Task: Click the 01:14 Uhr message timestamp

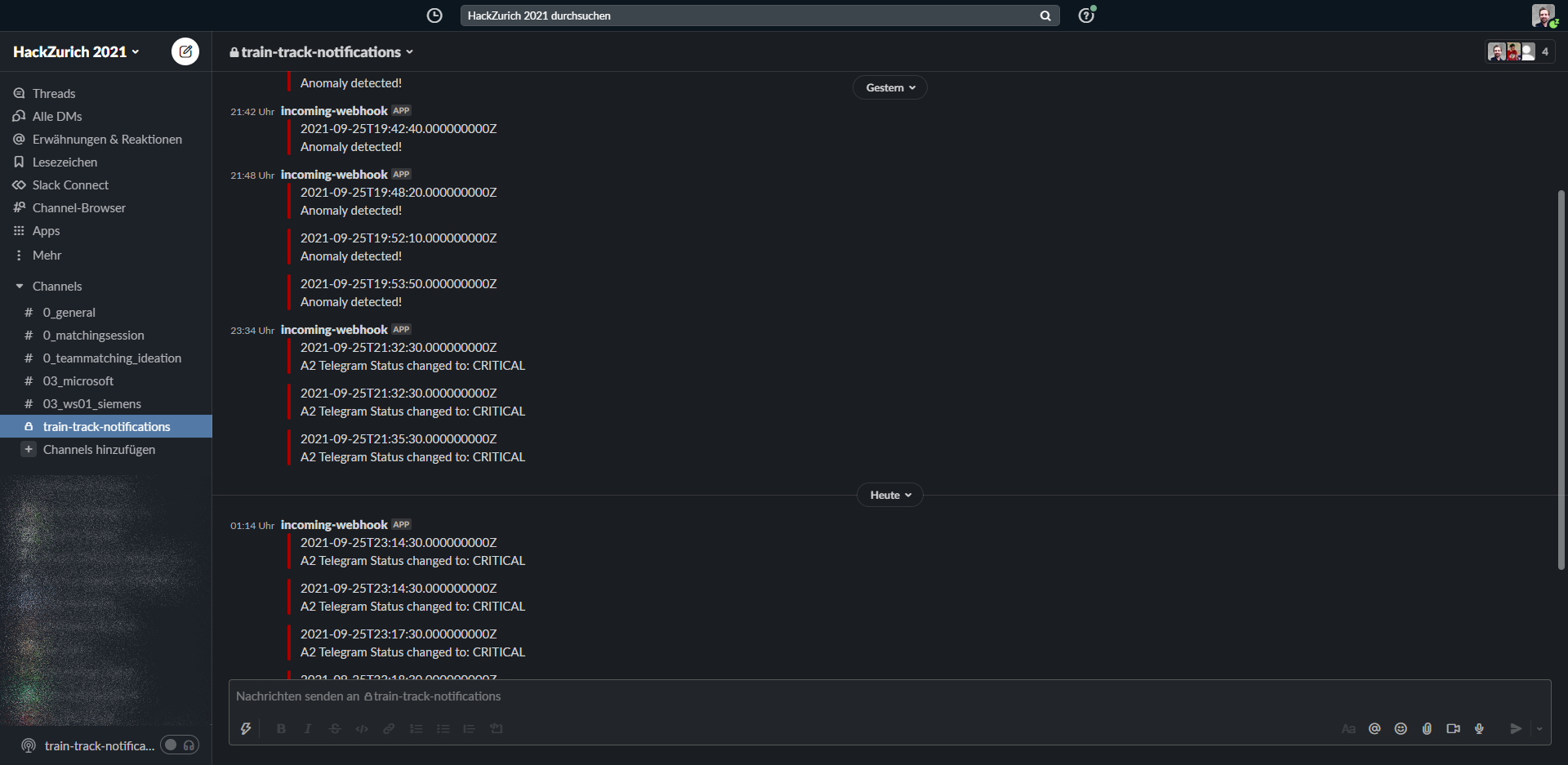Action: 252,526
